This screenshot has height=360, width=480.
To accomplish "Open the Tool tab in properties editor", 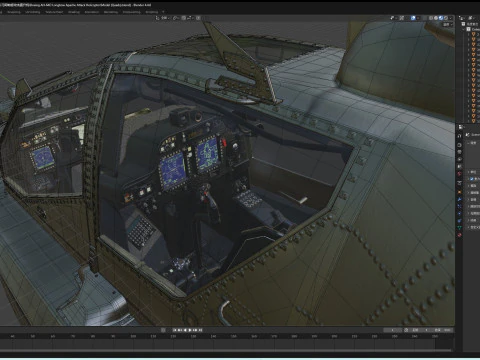I will coord(459,136).
